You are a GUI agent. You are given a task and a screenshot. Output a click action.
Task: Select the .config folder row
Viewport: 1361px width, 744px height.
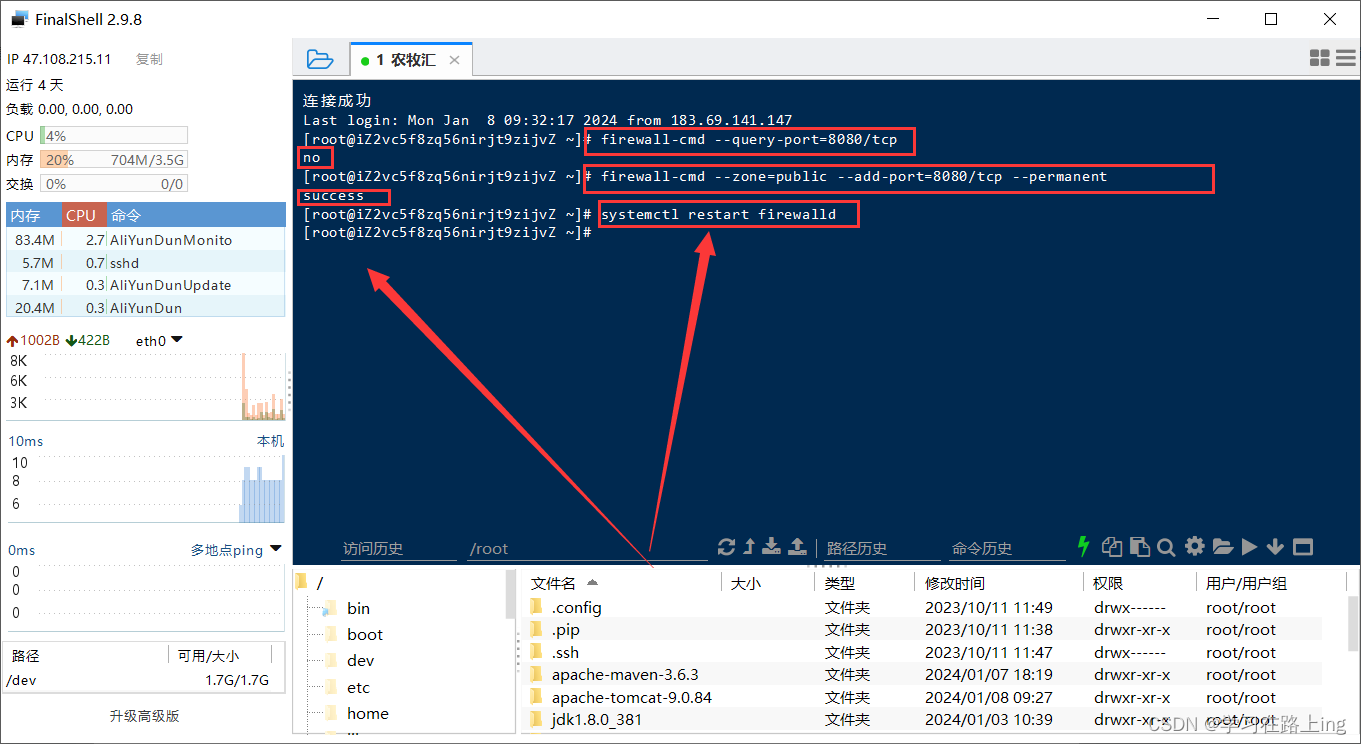(x=922, y=607)
